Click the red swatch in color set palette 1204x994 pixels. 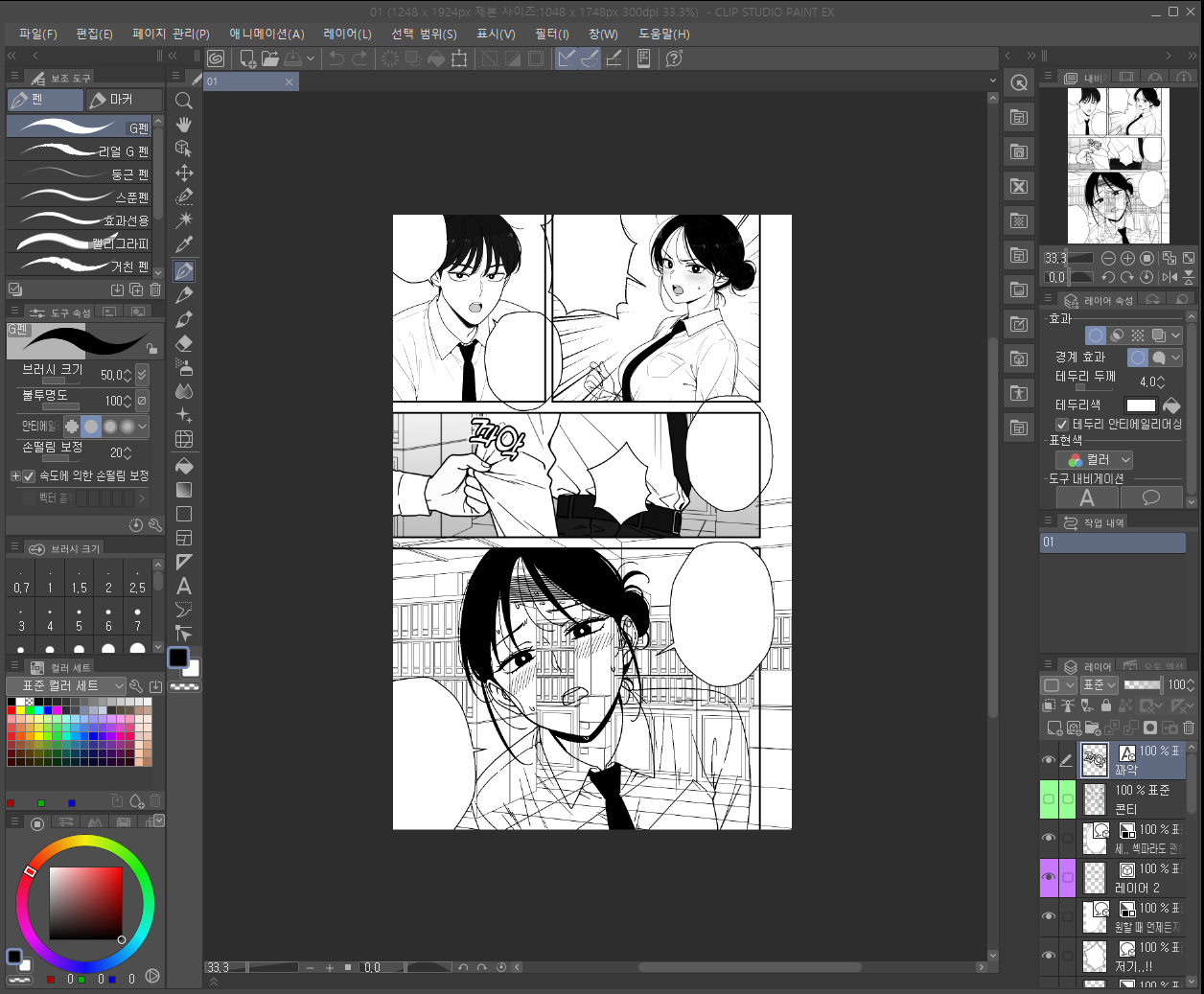(x=12, y=710)
